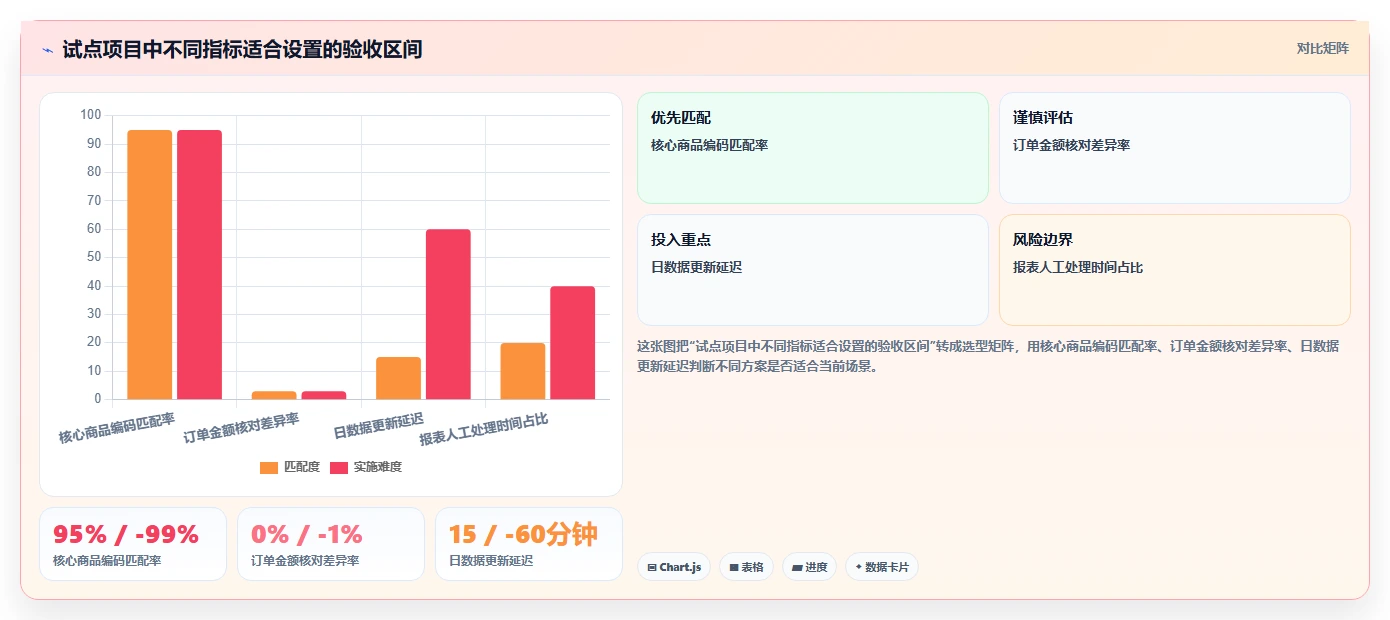The image size is (1390, 620).
Task: Click the 进度 tag
Action: (809, 567)
